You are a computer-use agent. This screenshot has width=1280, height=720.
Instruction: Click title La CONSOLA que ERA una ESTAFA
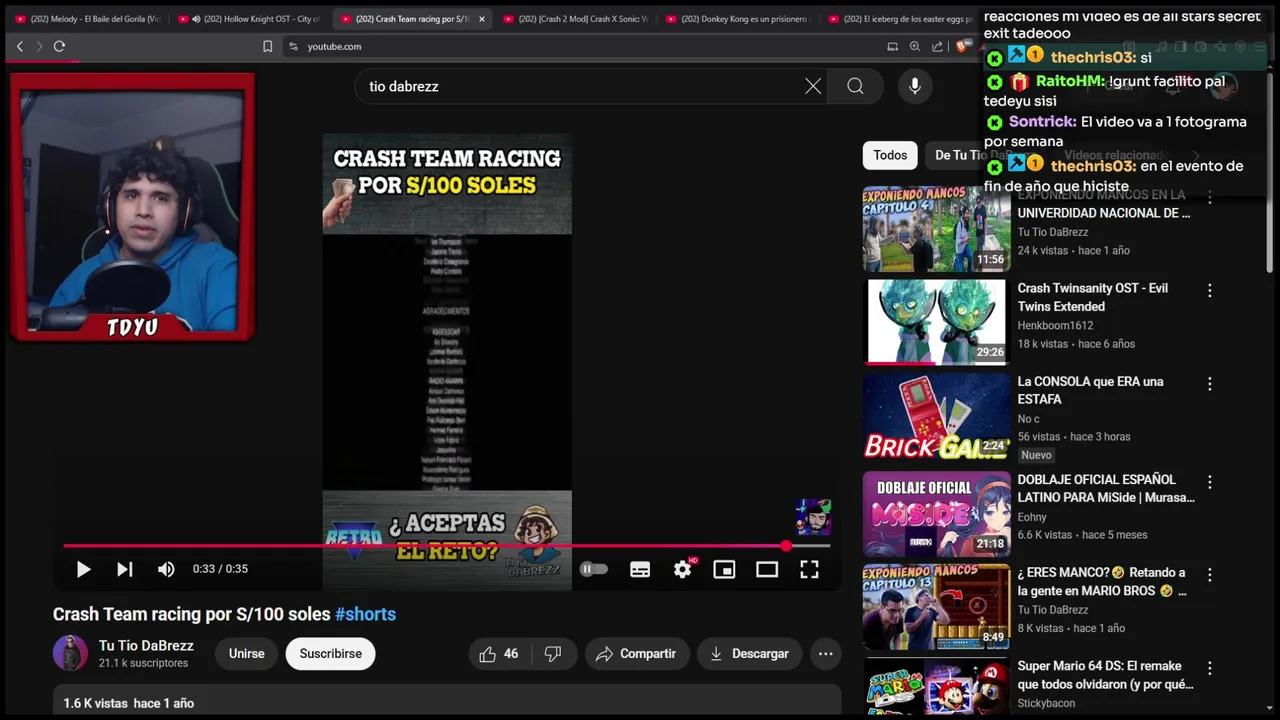tap(1091, 390)
